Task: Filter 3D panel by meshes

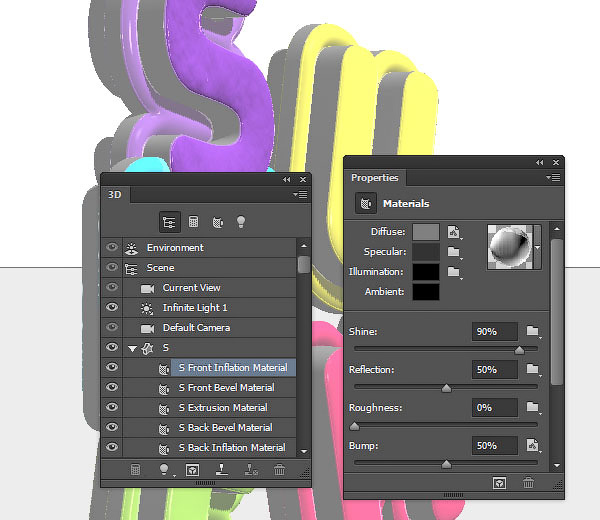Action: tap(194, 222)
